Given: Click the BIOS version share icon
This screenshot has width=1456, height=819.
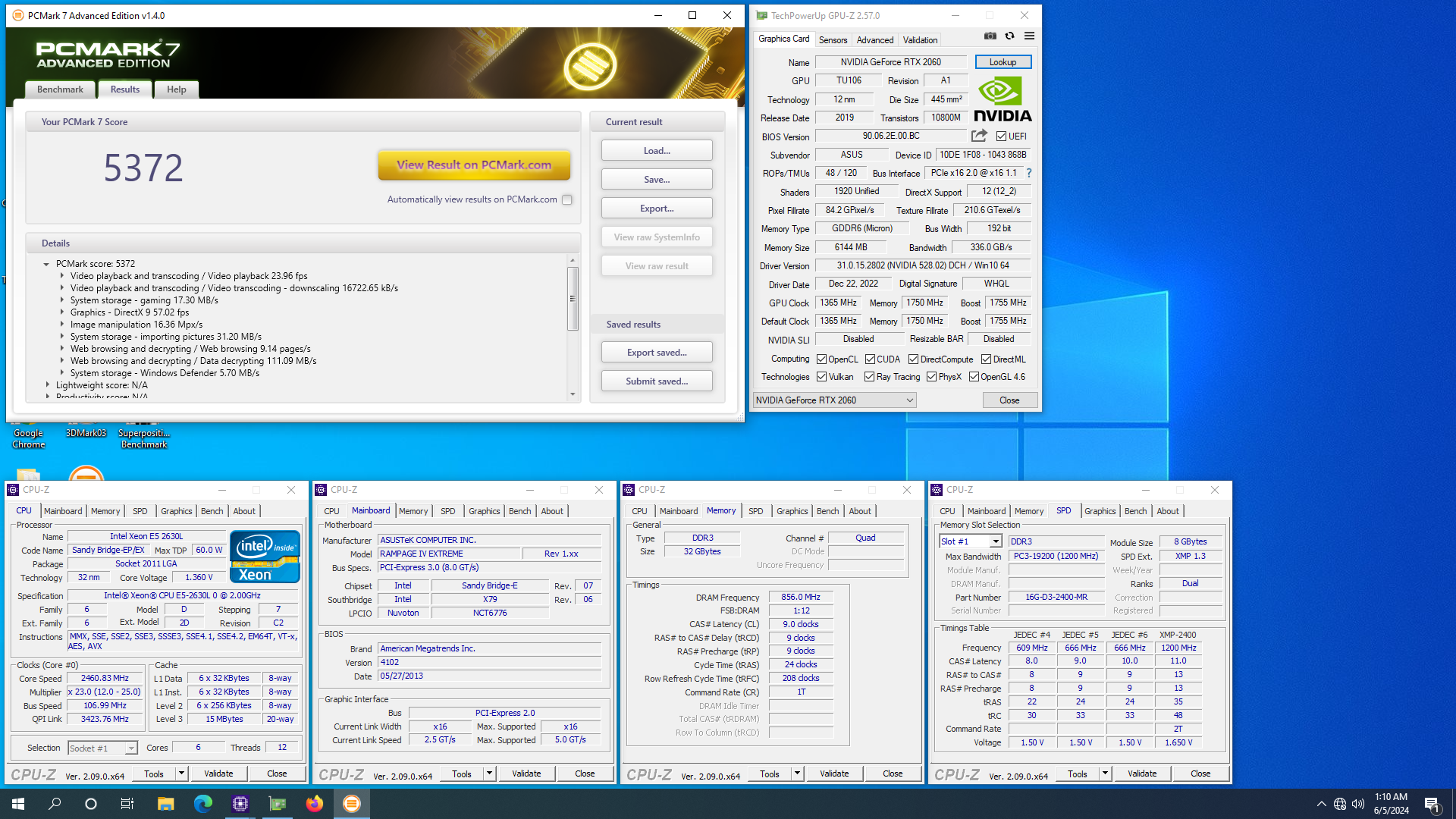Looking at the screenshot, I should click(979, 136).
